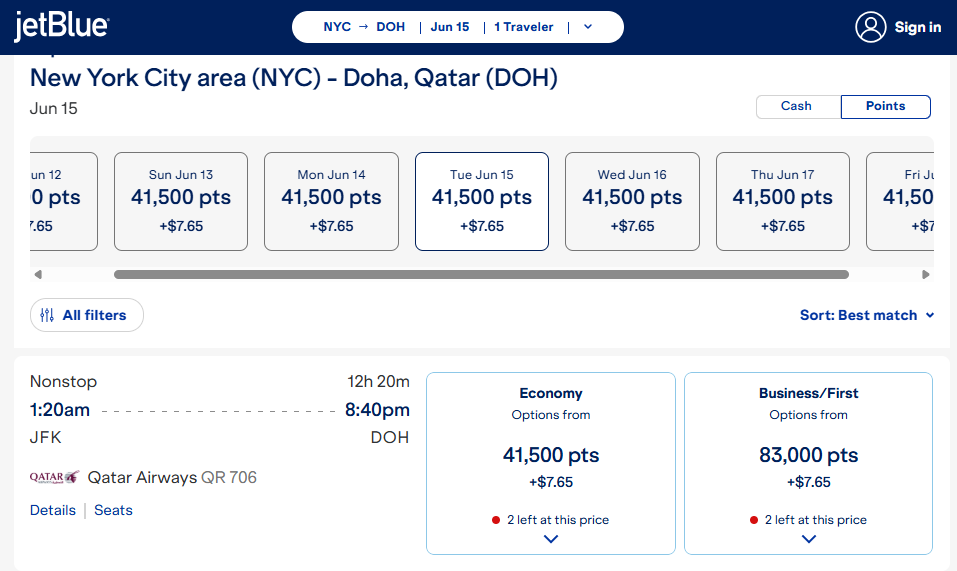Open flight Details link
This screenshot has height=571, width=957.
click(52, 510)
